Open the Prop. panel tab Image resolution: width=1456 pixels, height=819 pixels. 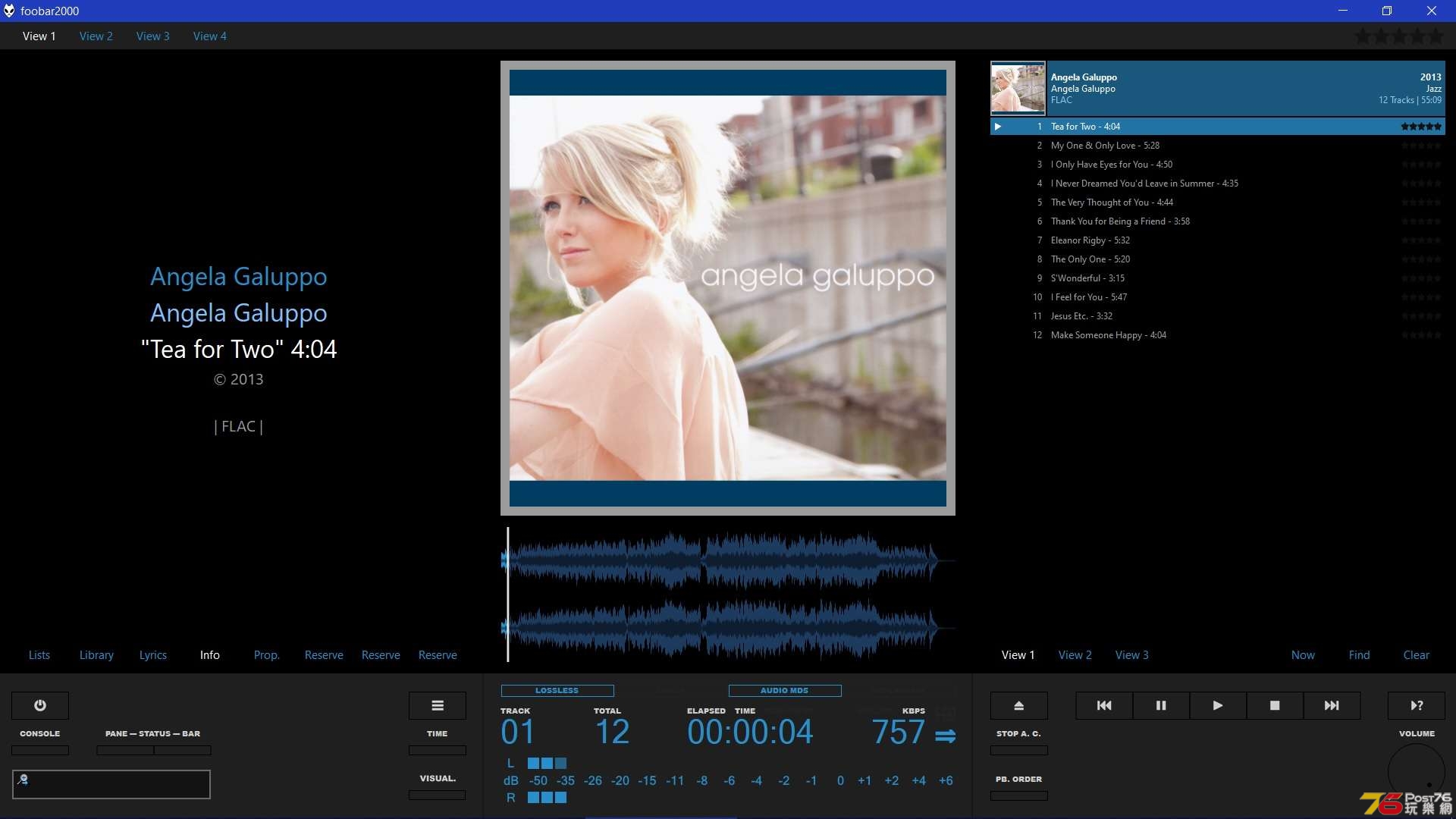tap(267, 655)
